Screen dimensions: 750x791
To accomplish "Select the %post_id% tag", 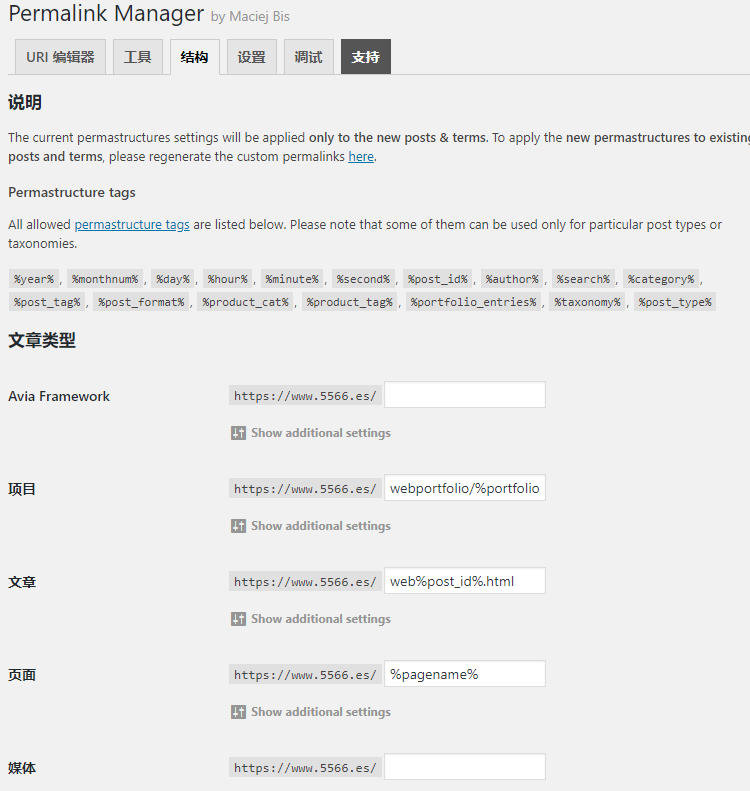I will pyautogui.click(x=438, y=279).
